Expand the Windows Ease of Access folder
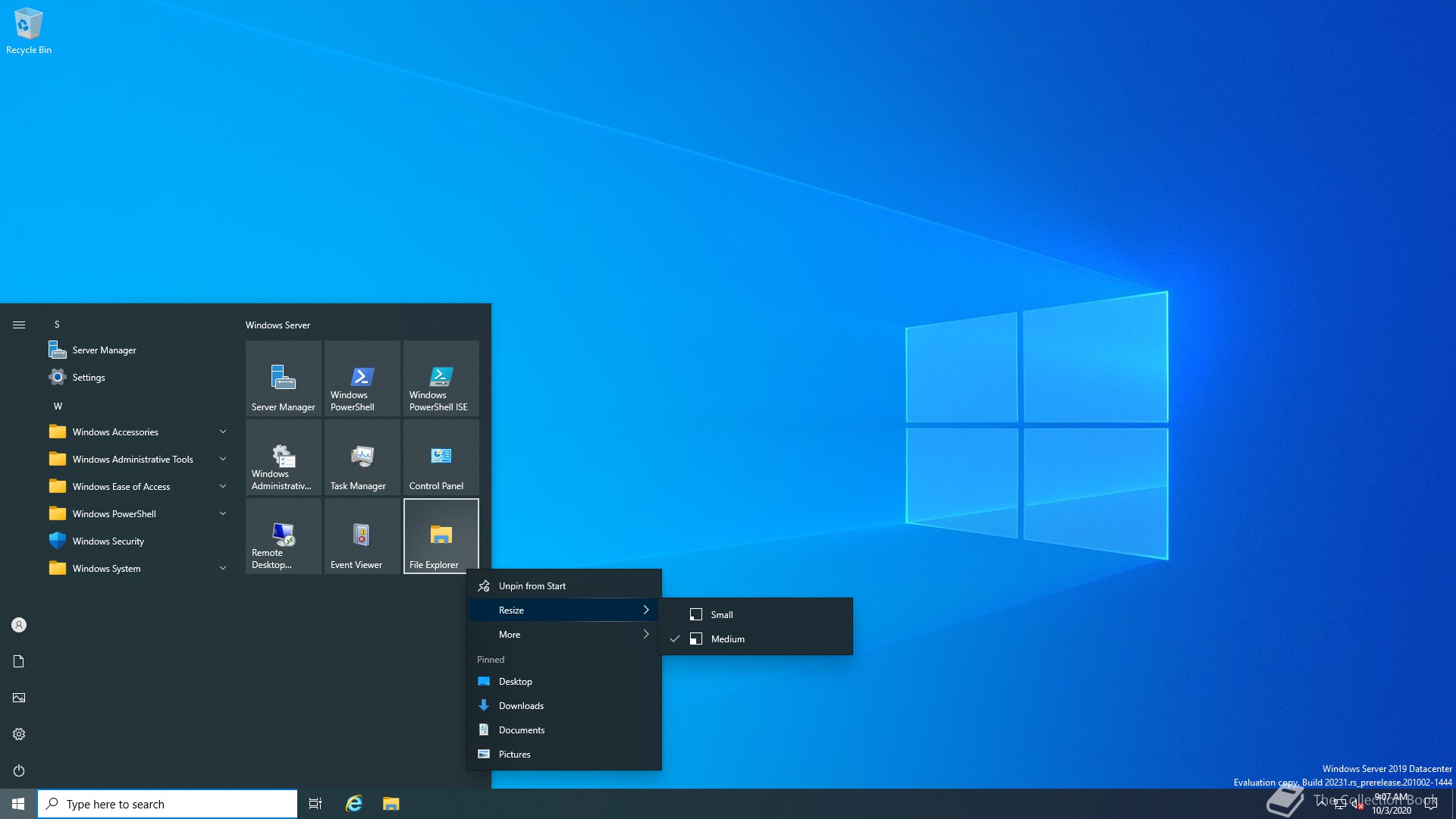This screenshot has height=819, width=1456. 138,486
